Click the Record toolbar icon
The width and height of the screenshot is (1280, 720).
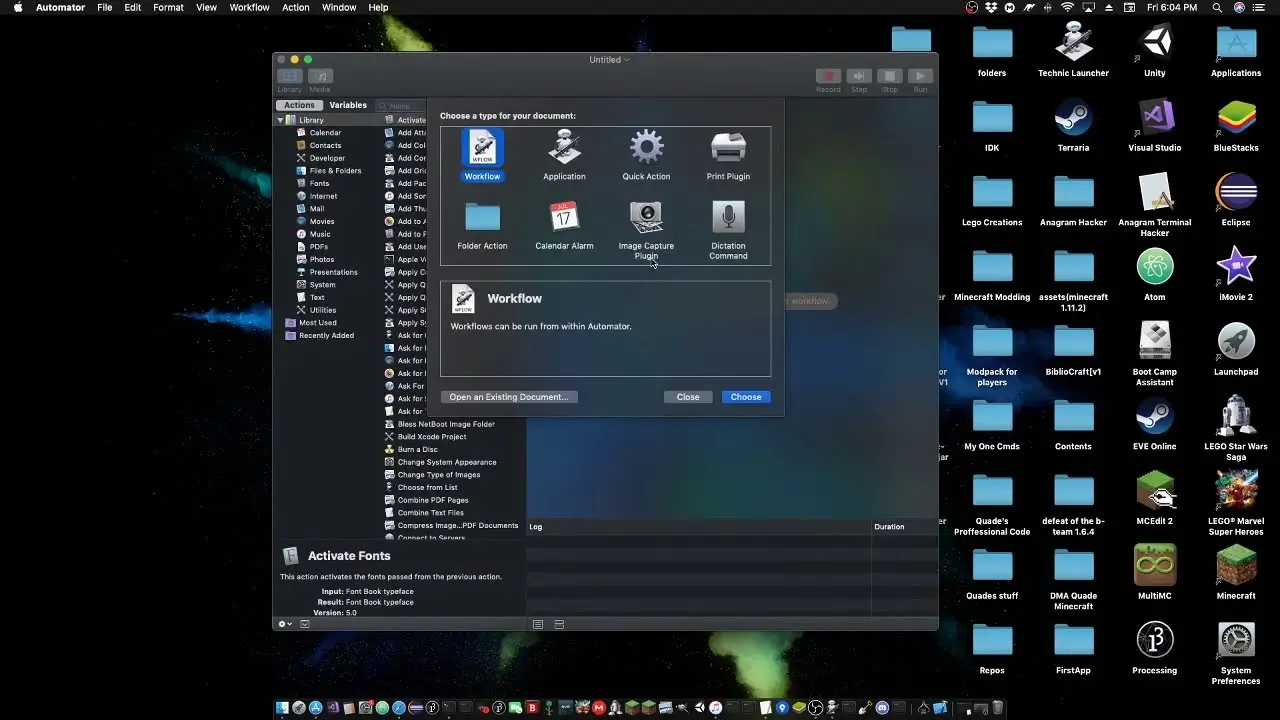coord(828,75)
